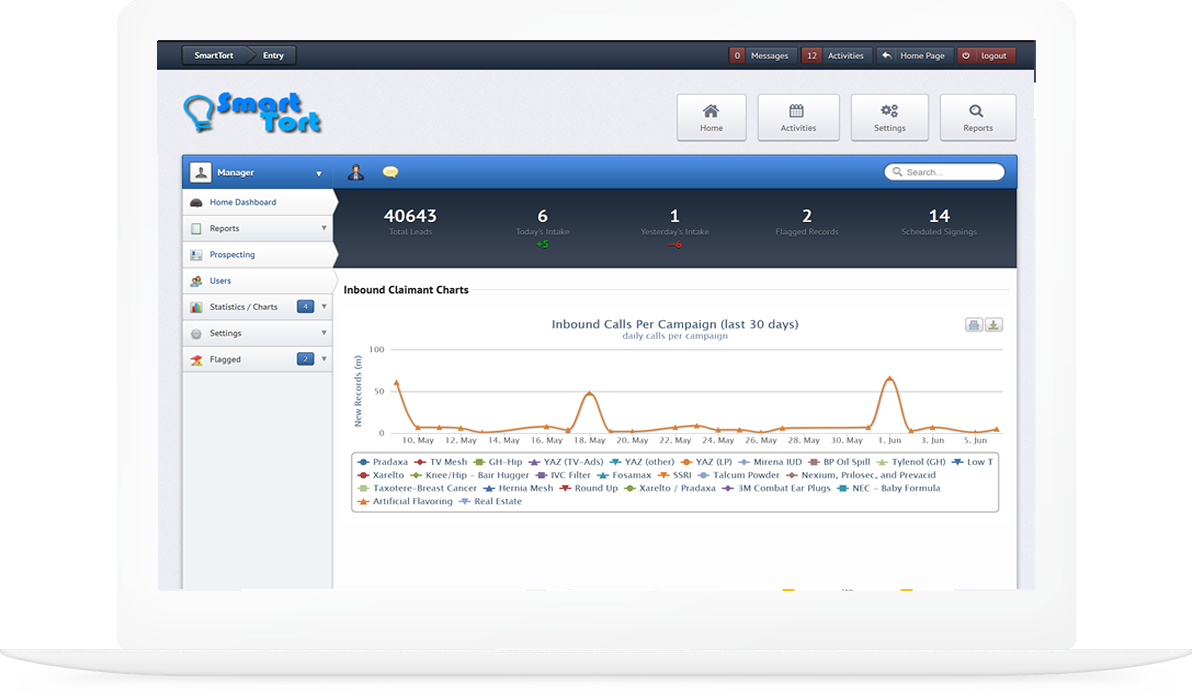Viewport: 1192px width, 699px height.
Task: Hide the Knee/Hip - Bair Hugger series
Action: 470,475
